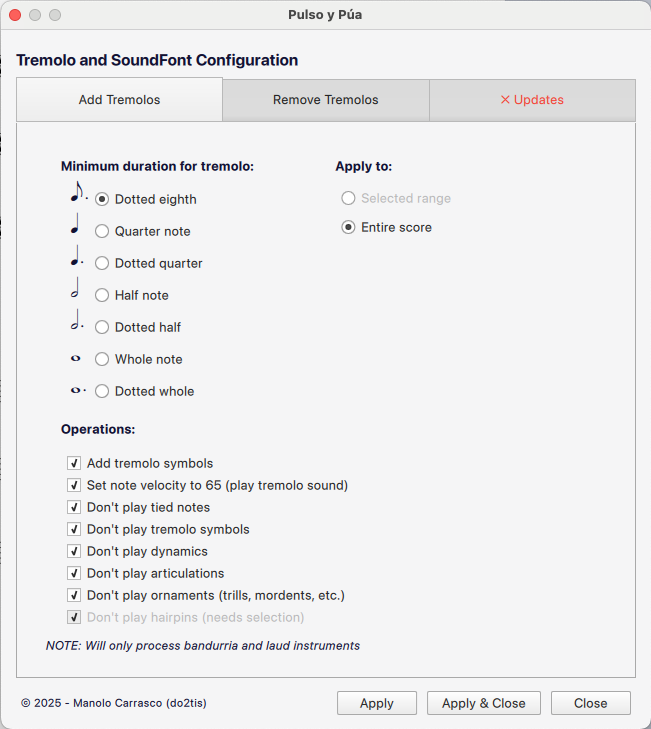The image size is (651, 729).
Task: Select Entire score radio button
Action: tap(348, 227)
